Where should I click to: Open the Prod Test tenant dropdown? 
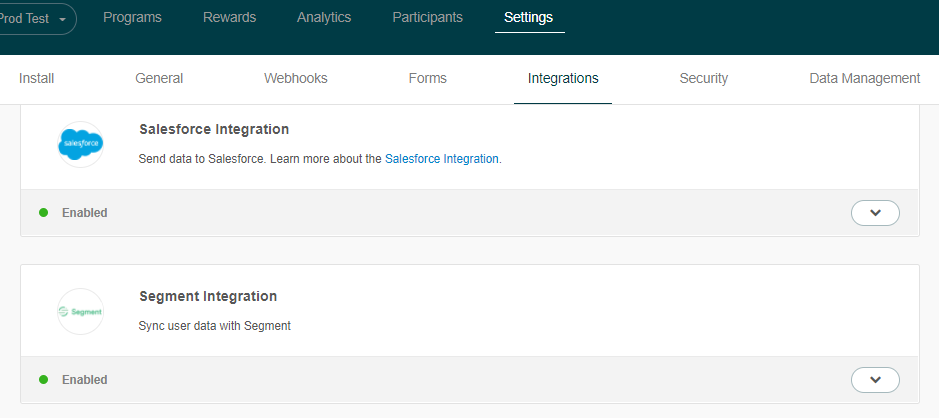point(37,19)
